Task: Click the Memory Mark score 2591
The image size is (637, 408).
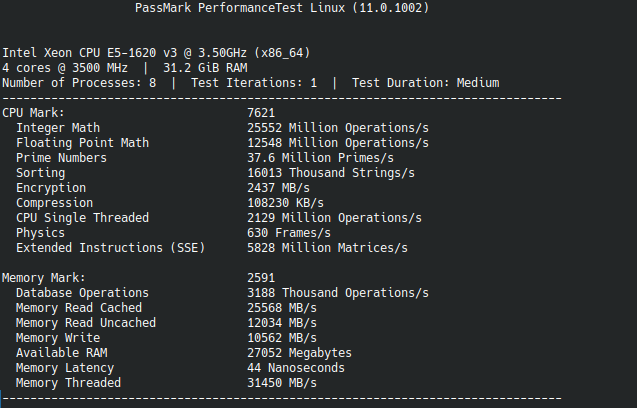Action: coord(261,278)
